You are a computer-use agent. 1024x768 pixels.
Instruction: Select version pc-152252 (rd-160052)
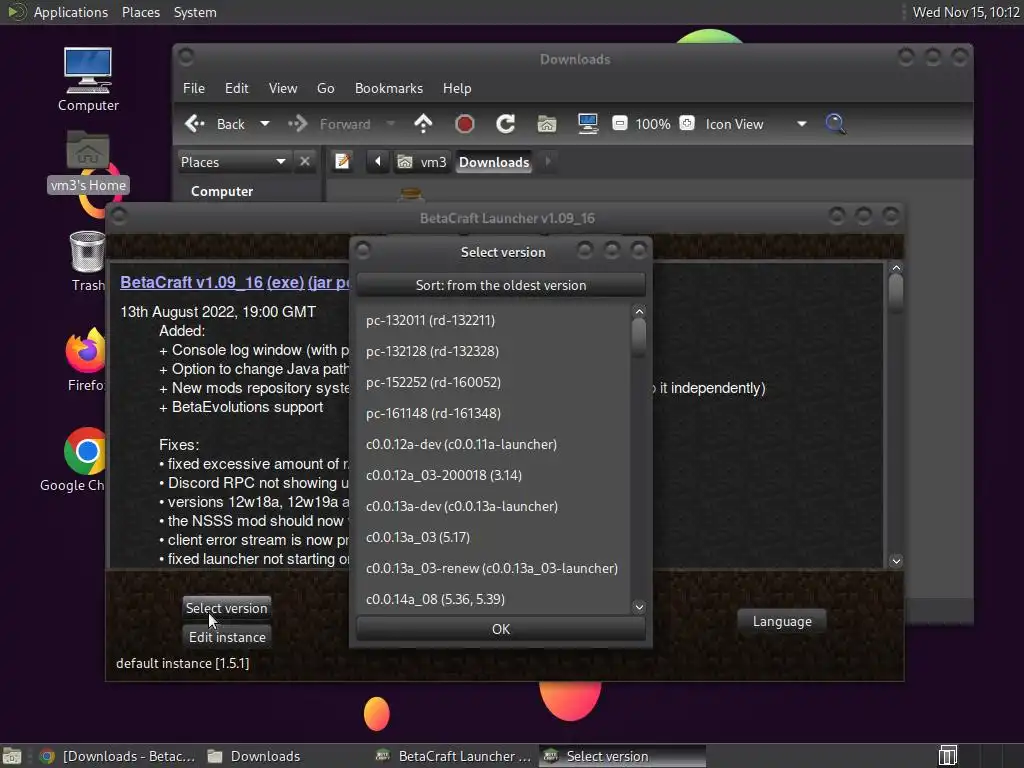[x=493, y=382]
